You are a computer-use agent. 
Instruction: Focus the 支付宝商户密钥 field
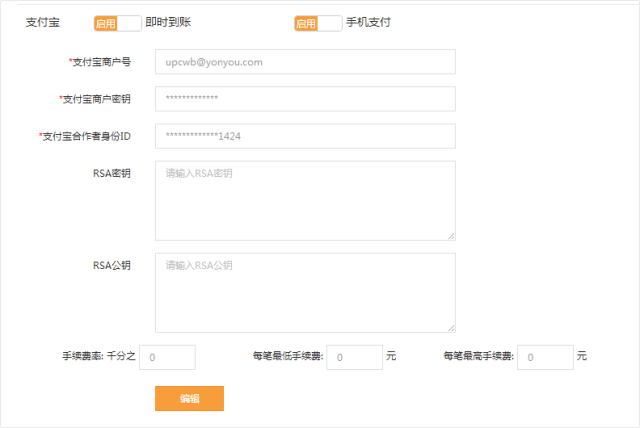(305, 99)
